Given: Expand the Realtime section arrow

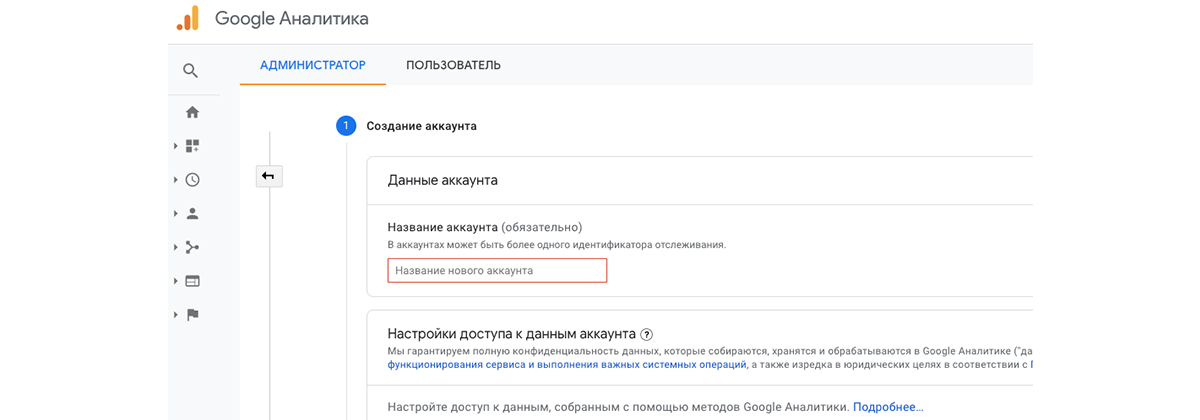Looking at the screenshot, I should click(176, 180).
